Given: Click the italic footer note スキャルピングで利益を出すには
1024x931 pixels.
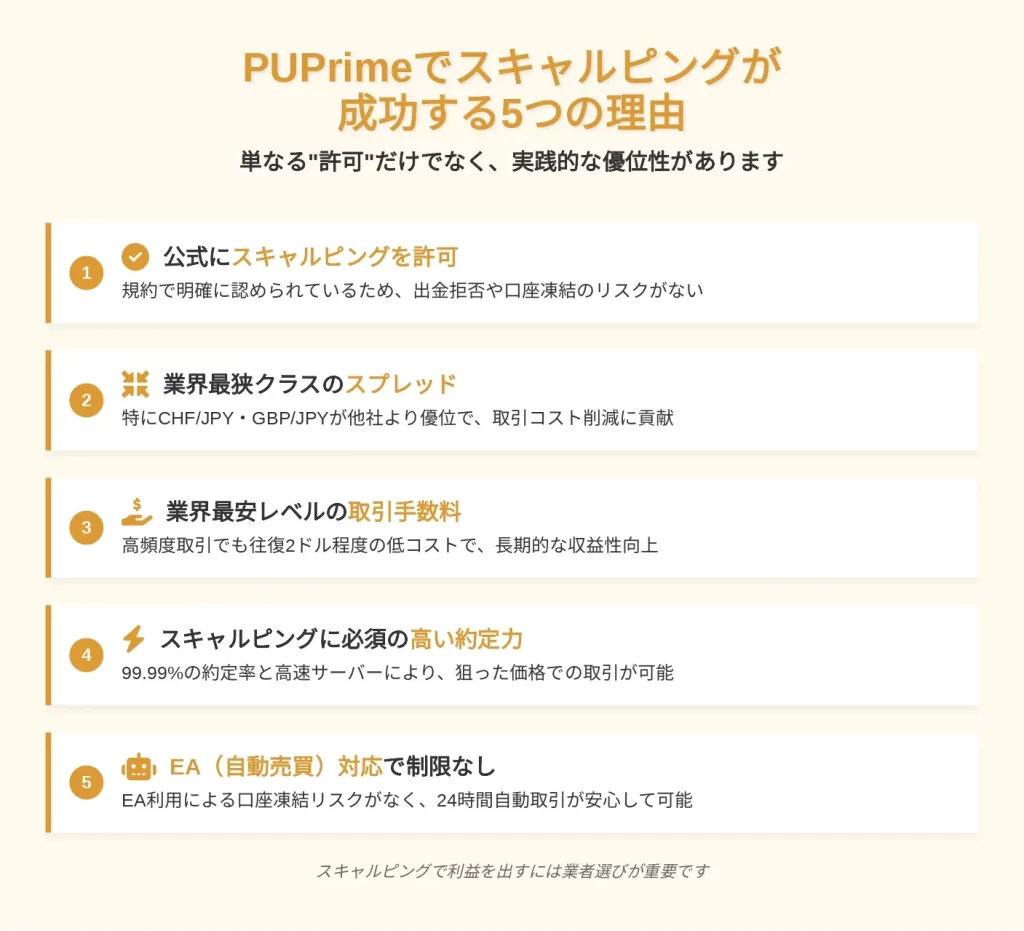Looking at the screenshot, I should pyautogui.click(x=513, y=871).
